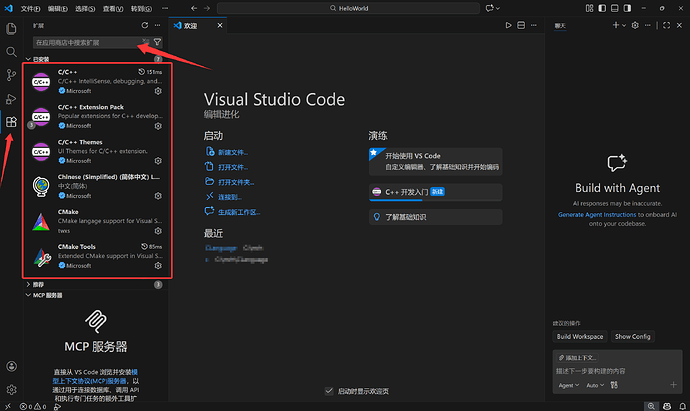Open settings gear for C/C++ Themes
The height and width of the screenshot is (411, 690).
coord(158,161)
